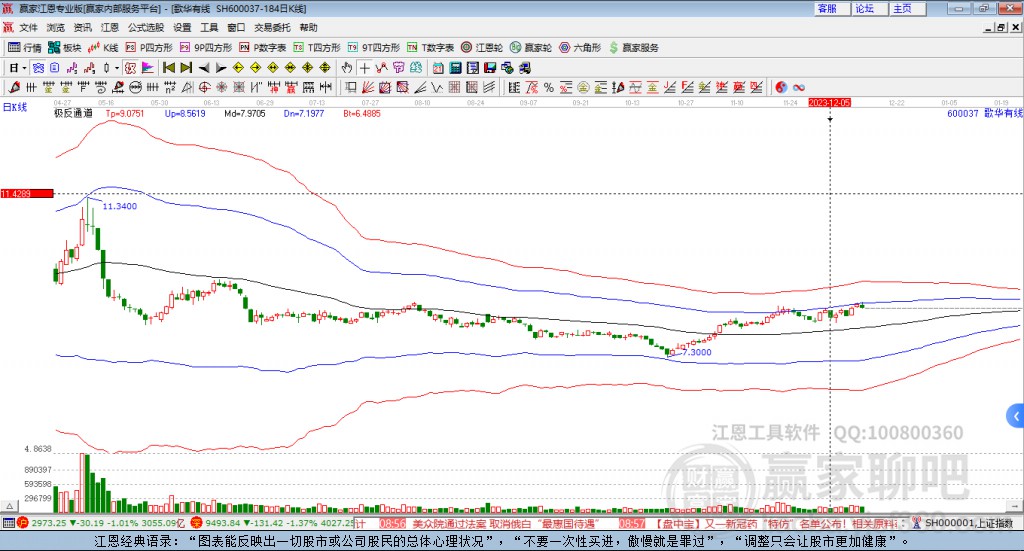The height and width of the screenshot is (551, 1024).
Task: Toggle the 极反通道 channel indicator button
Action: click(x=73, y=114)
